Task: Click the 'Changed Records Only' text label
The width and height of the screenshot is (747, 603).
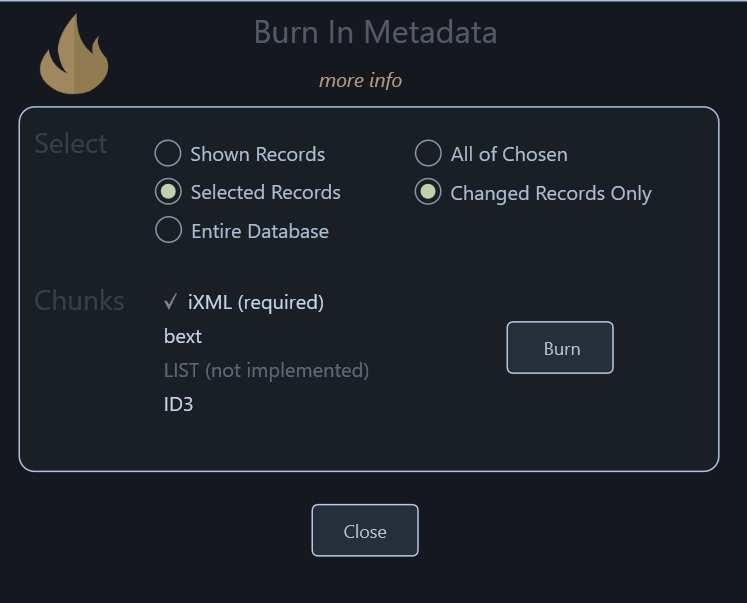Action: [551, 193]
